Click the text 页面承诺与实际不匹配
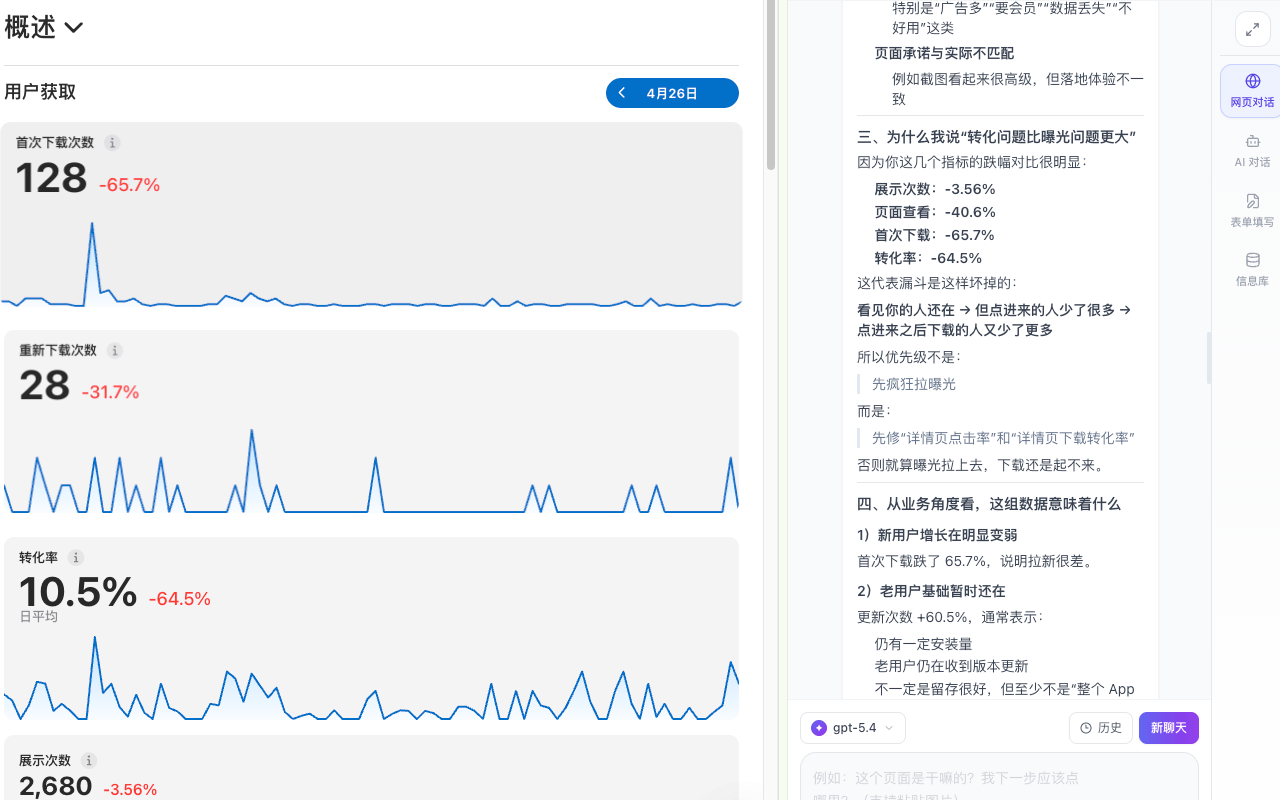1280x800 pixels. (944, 53)
